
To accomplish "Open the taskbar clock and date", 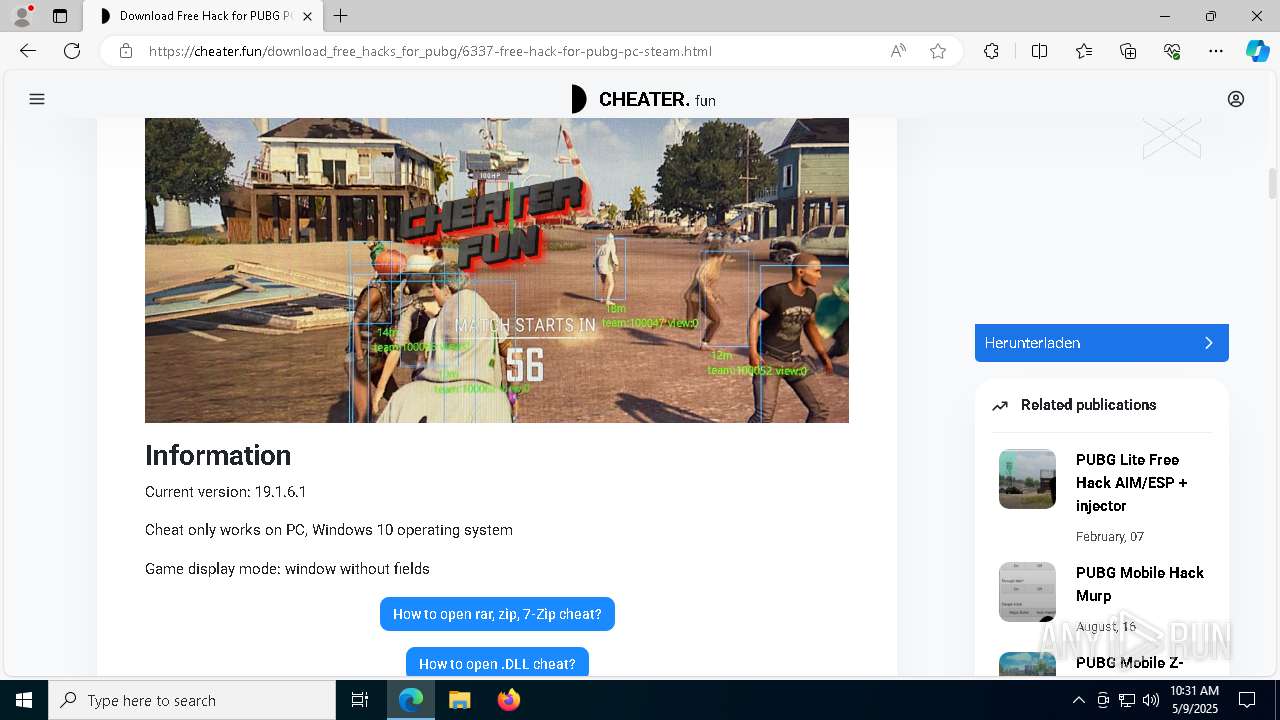I will pos(1194,700).
